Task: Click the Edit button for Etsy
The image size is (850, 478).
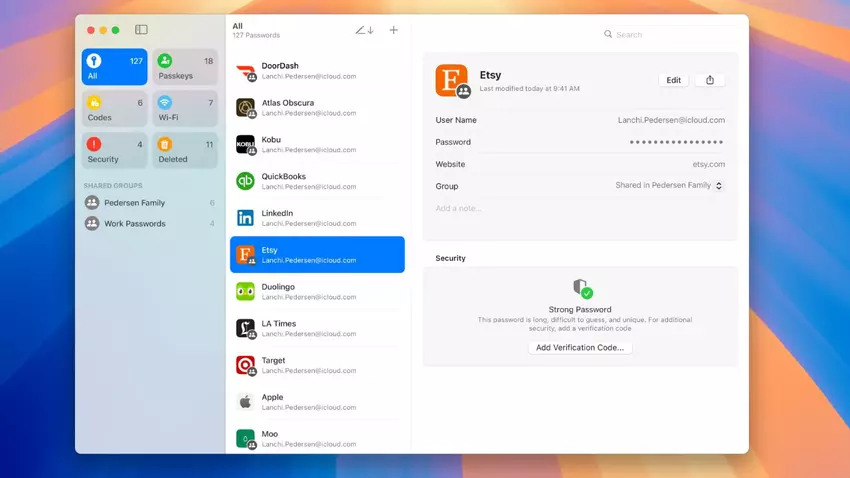Action: [674, 80]
